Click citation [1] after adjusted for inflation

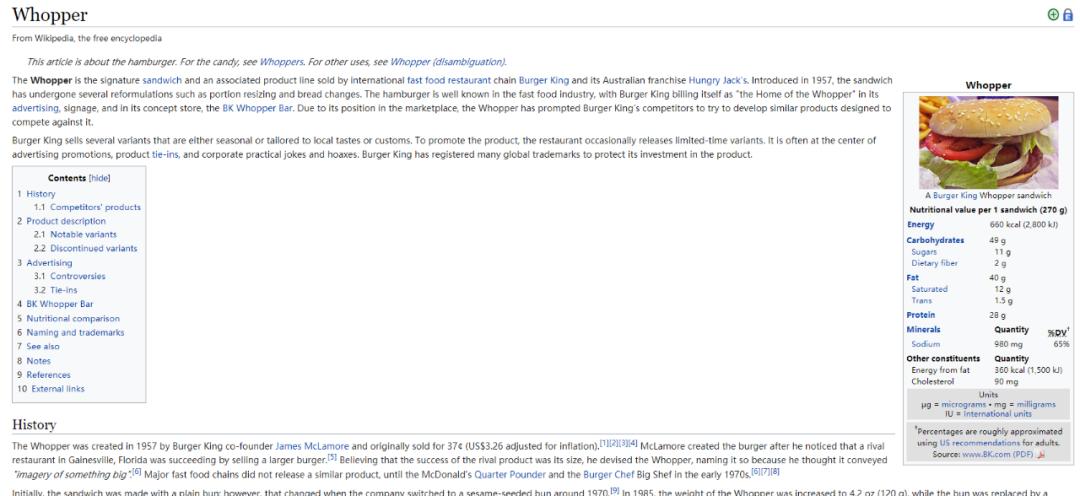pos(604,443)
